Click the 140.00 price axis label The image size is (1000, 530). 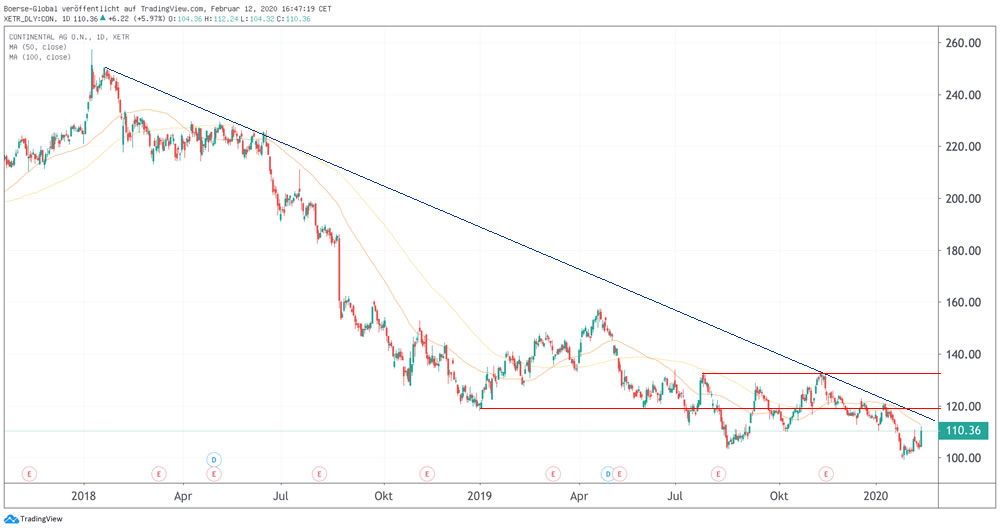click(963, 355)
